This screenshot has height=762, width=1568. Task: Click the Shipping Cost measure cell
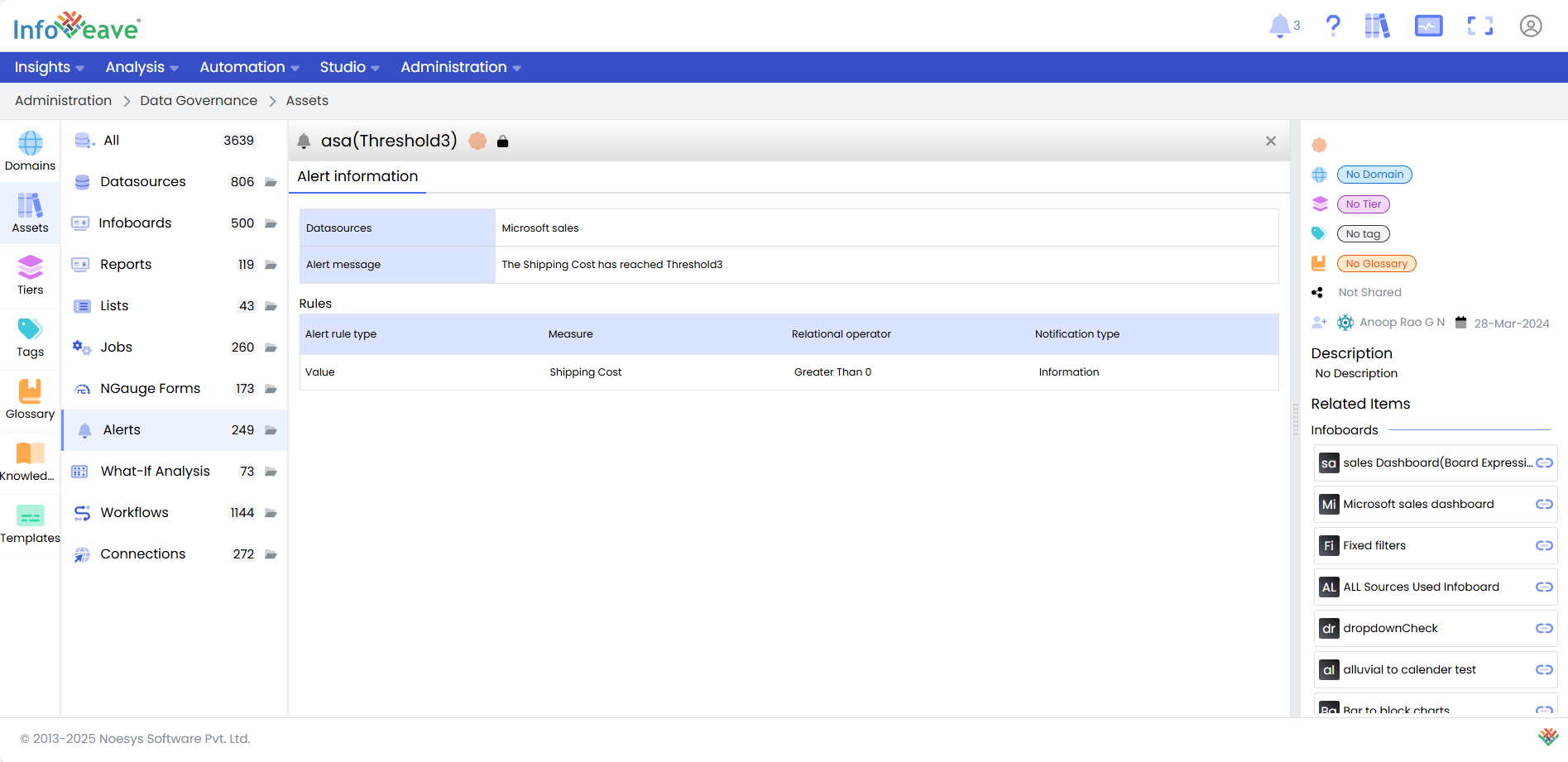pyautogui.click(x=585, y=372)
